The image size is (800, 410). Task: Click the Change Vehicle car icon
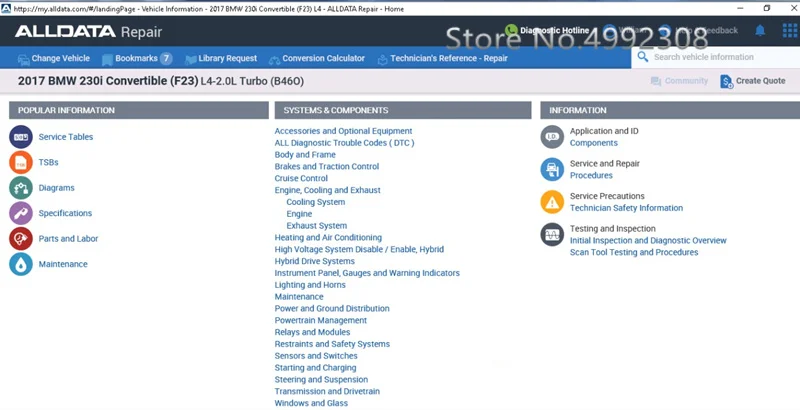pyautogui.click(x=23, y=60)
